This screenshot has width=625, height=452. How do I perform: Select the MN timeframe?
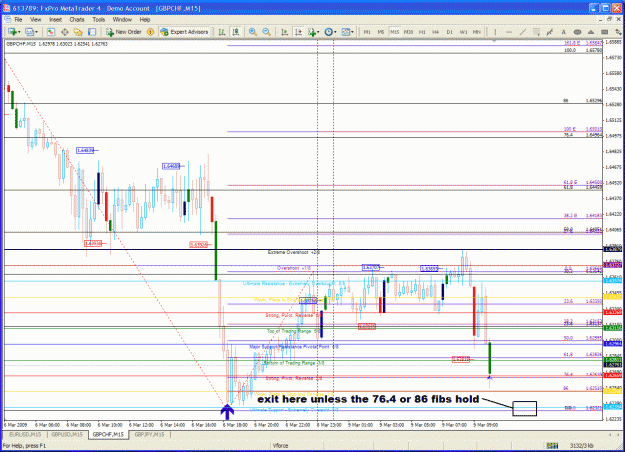[477, 32]
